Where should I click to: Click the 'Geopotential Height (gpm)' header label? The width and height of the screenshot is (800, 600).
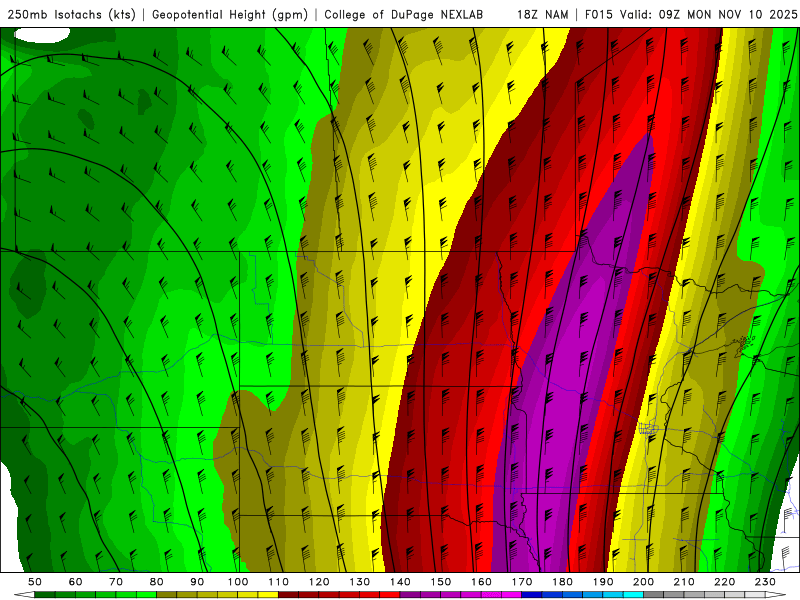[230, 14]
